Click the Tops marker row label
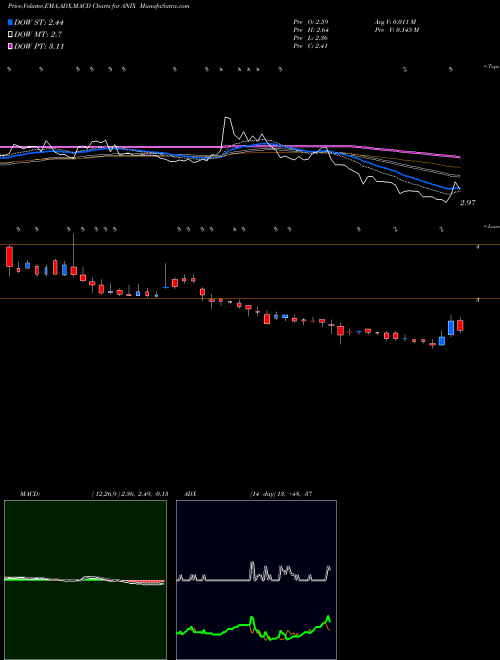Viewport: 500px width, 660px height. click(x=491, y=67)
